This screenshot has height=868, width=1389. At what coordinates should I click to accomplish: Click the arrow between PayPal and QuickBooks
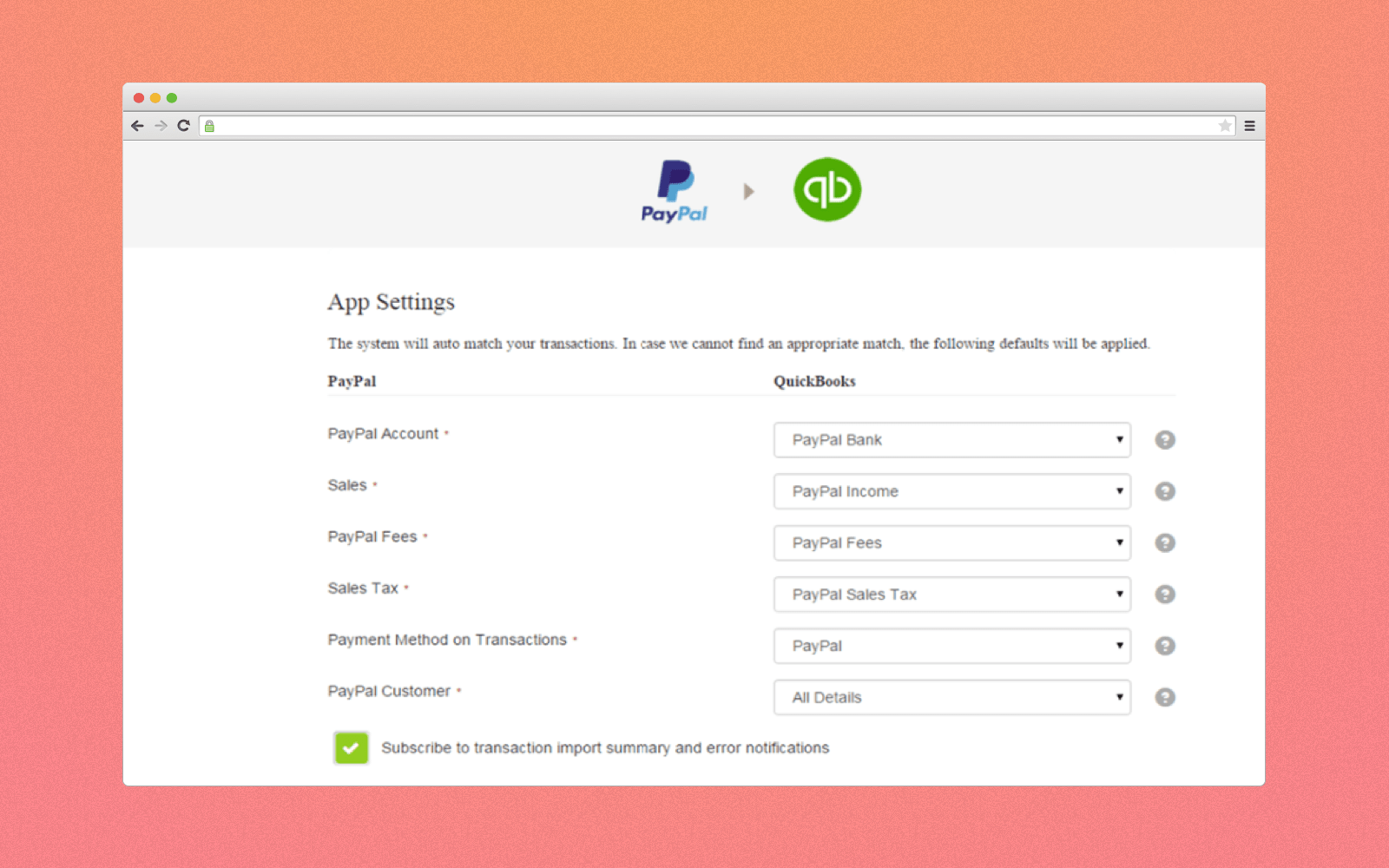point(749,191)
